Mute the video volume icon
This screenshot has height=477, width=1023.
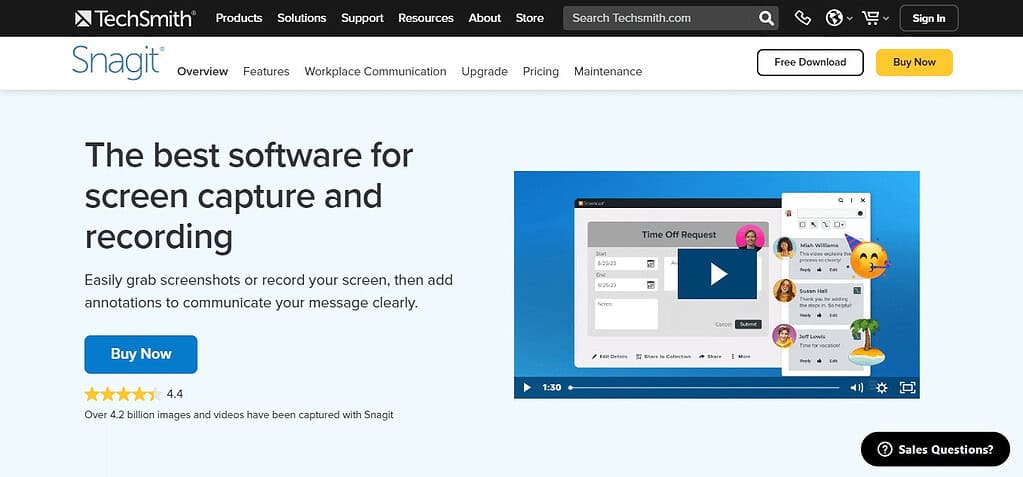(857, 388)
